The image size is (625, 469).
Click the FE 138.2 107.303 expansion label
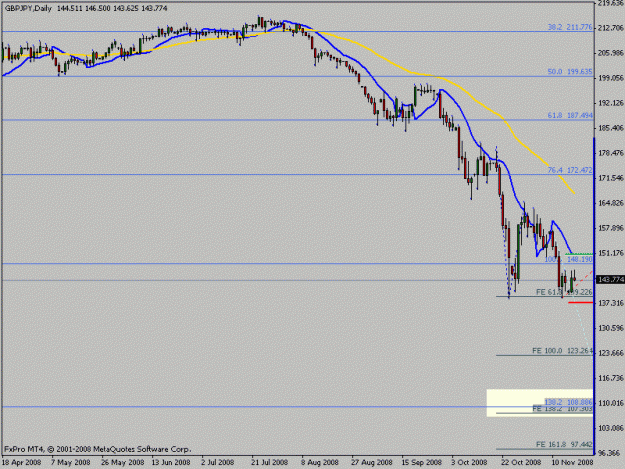tap(563, 409)
